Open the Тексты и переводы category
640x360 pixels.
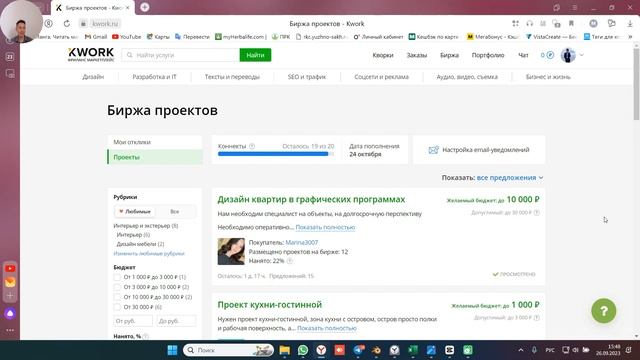(232, 77)
